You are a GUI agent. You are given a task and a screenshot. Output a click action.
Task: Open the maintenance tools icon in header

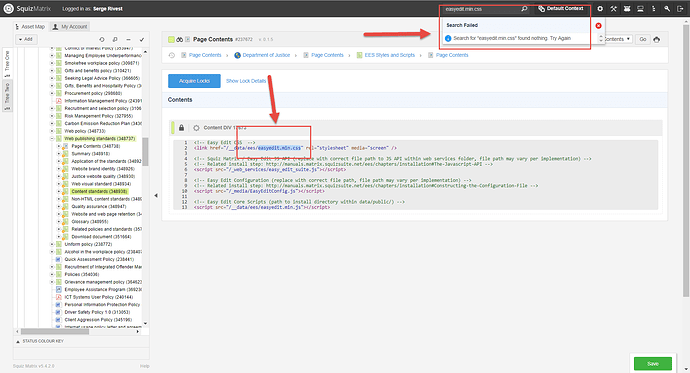[x=613, y=9]
